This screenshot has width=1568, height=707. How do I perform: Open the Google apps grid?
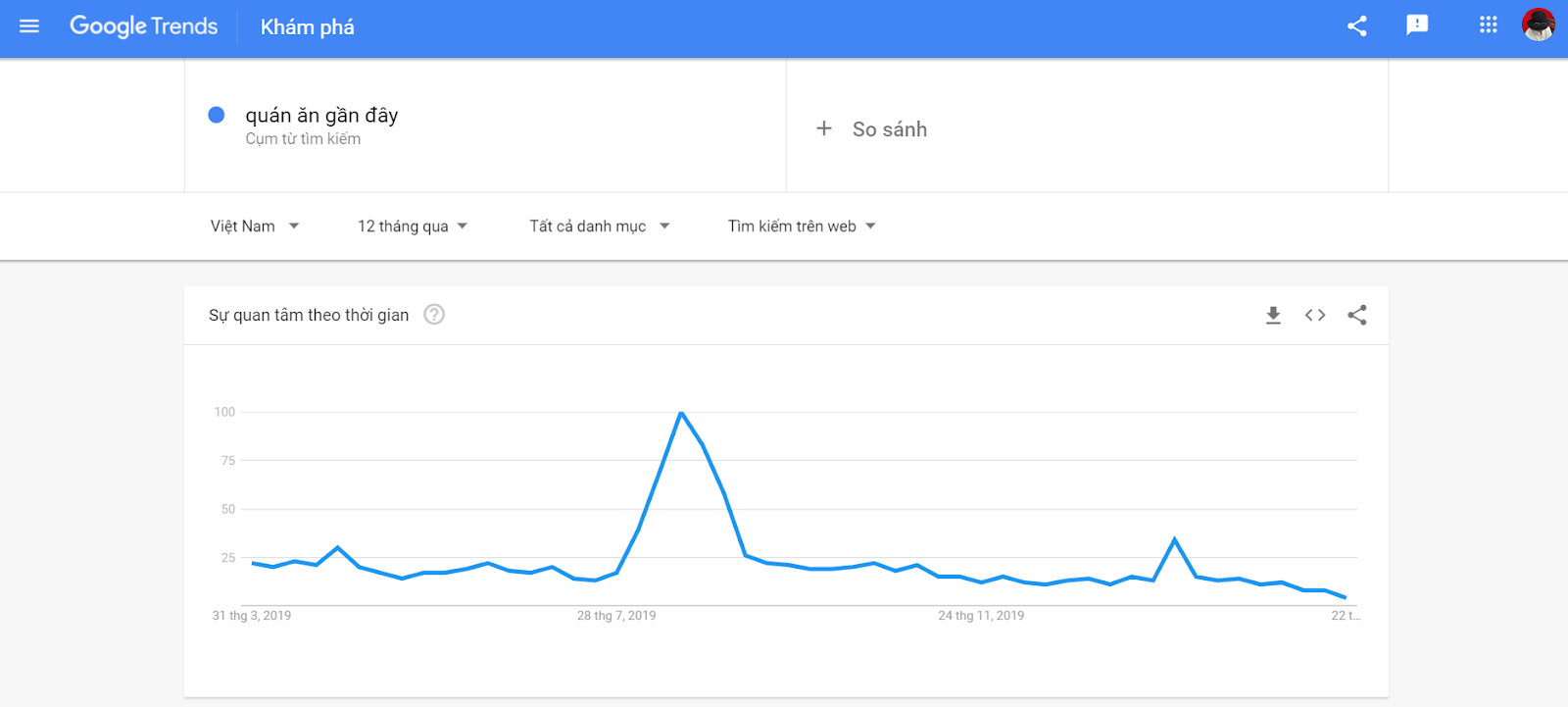[1488, 25]
